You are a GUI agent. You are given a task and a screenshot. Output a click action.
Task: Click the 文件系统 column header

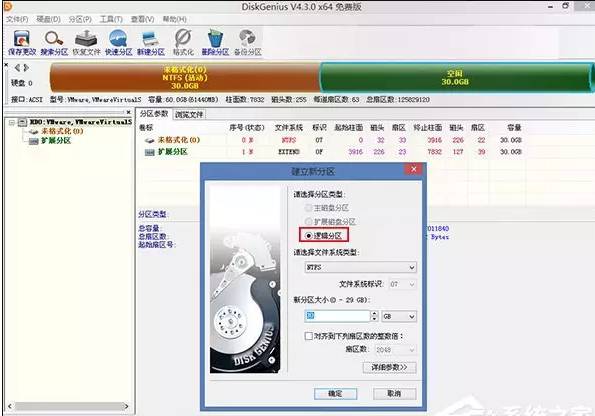click(289, 128)
